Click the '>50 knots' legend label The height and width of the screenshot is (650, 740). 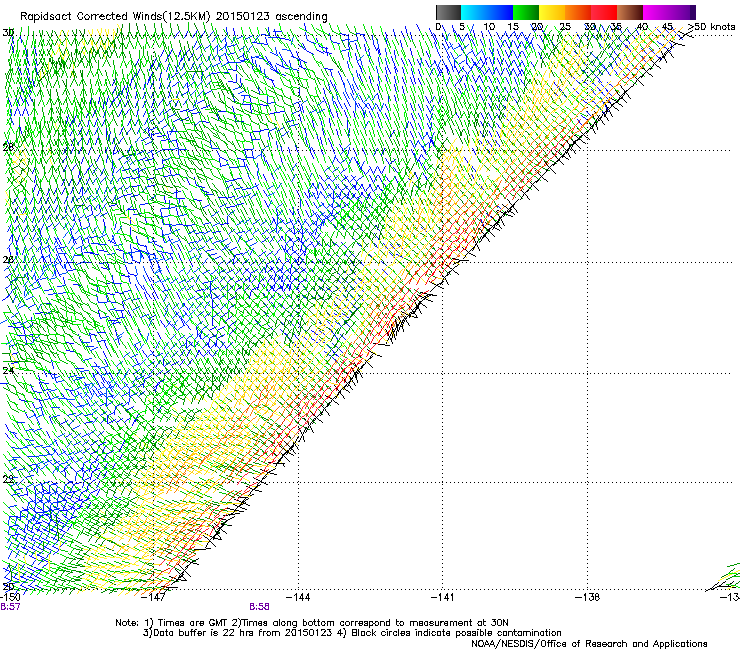pos(712,27)
